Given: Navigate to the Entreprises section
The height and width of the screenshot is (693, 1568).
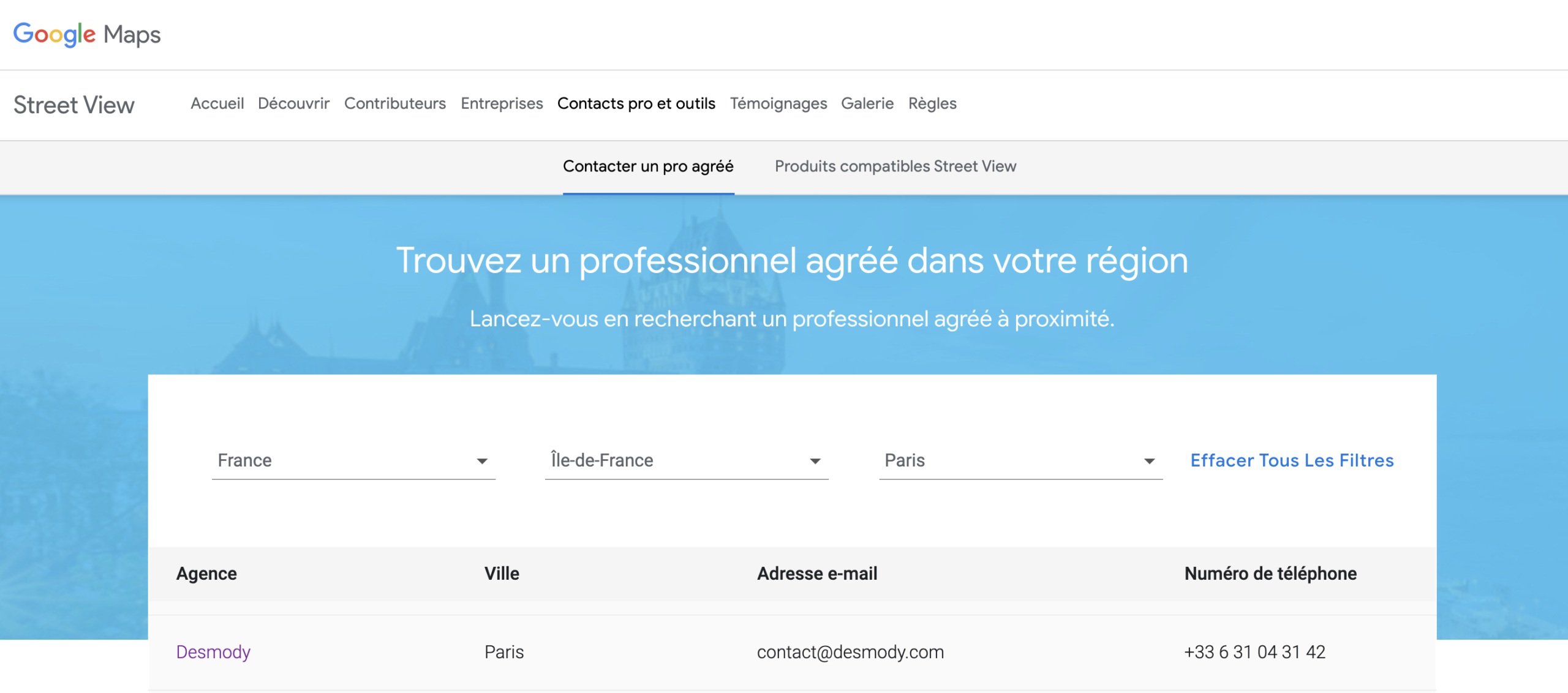Looking at the screenshot, I should pos(502,103).
